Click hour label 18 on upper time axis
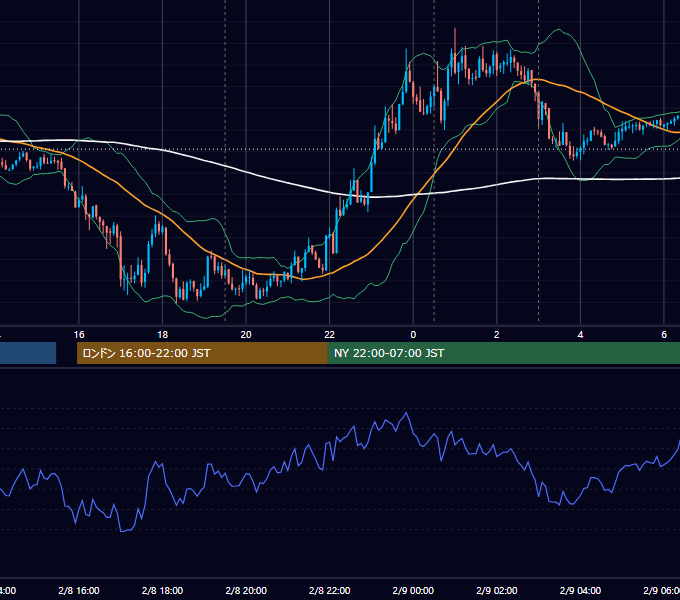680x600 pixels. pos(163,335)
